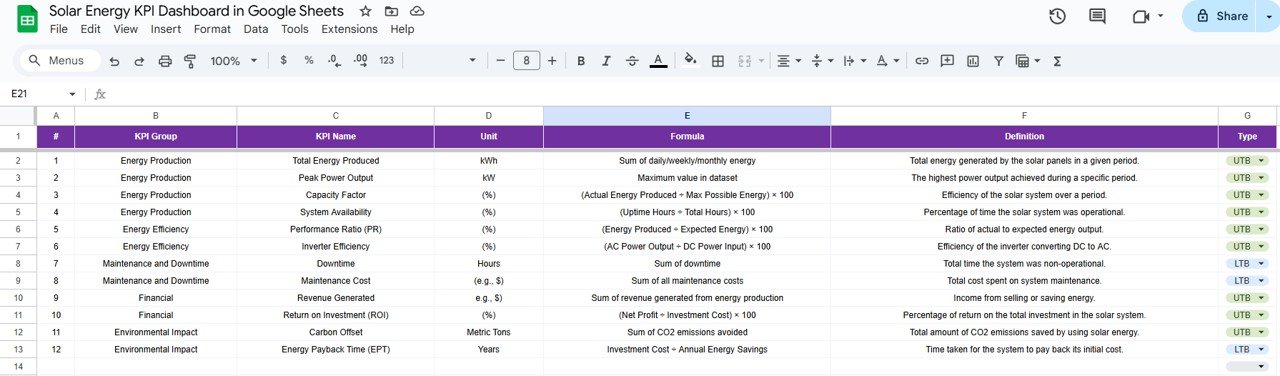Open the Extensions menu

tap(350, 29)
